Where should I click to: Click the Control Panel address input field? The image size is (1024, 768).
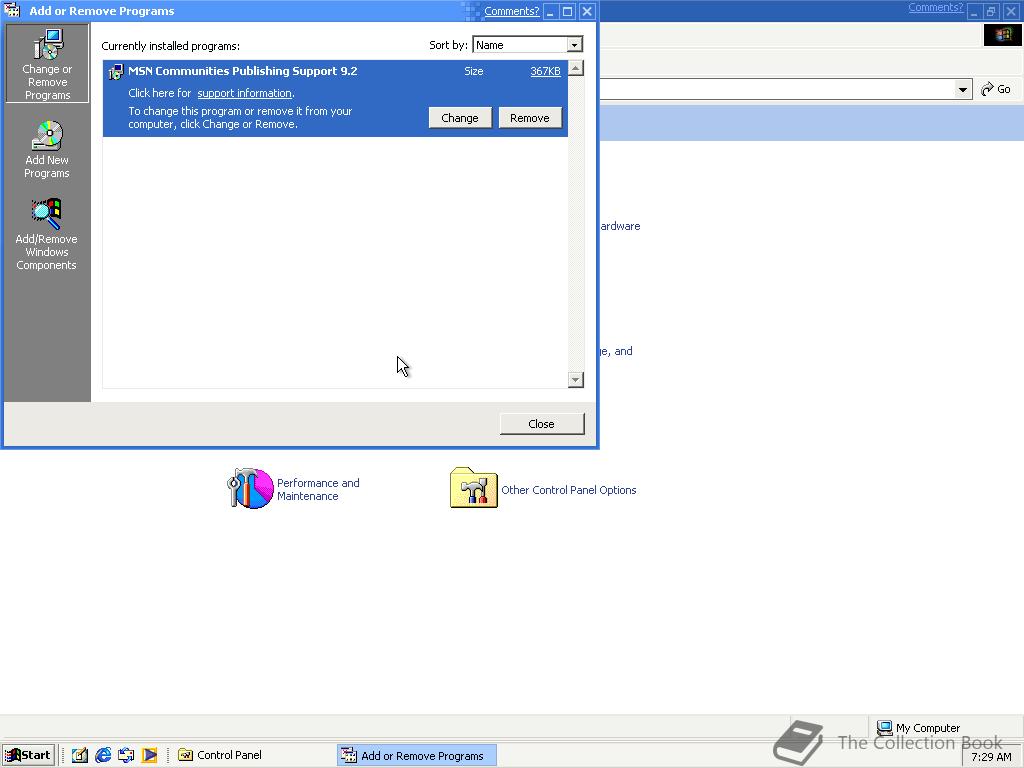pos(777,89)
